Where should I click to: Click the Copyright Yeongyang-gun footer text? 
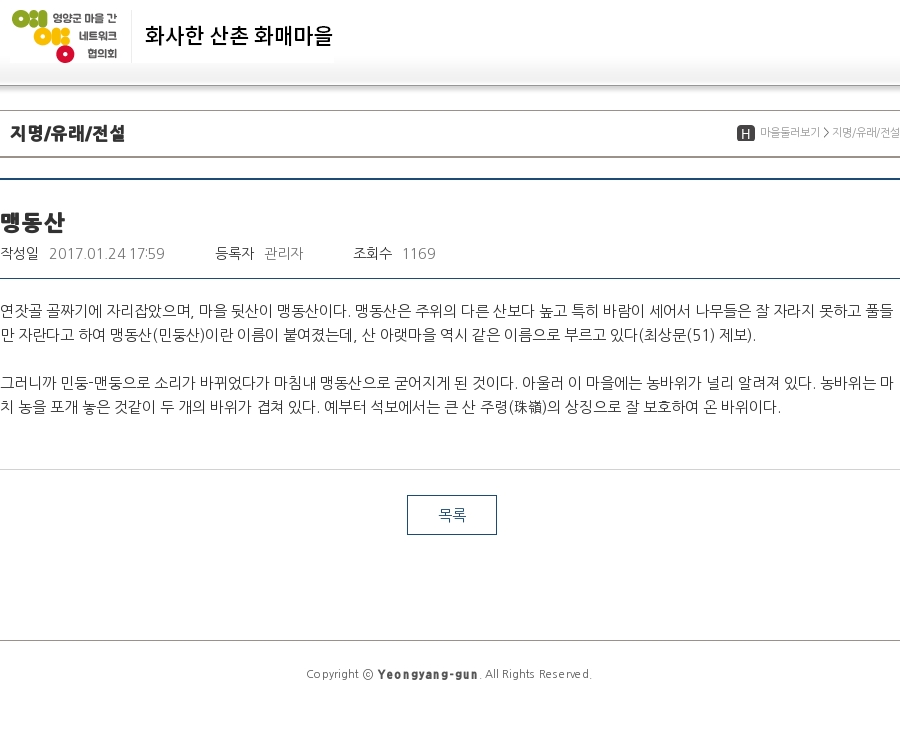click(449, 674)
